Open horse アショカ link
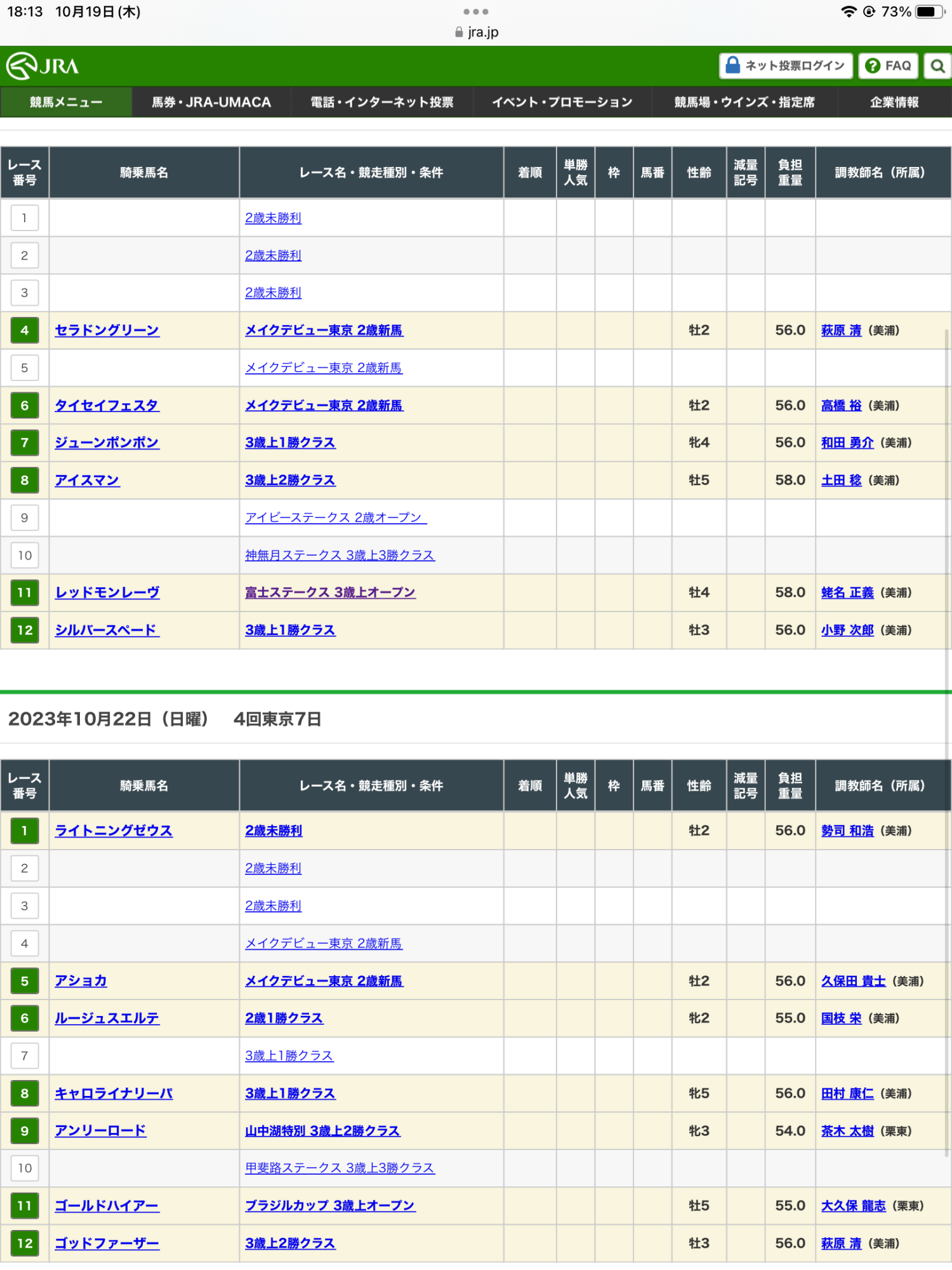 click(x=81, y=981)
